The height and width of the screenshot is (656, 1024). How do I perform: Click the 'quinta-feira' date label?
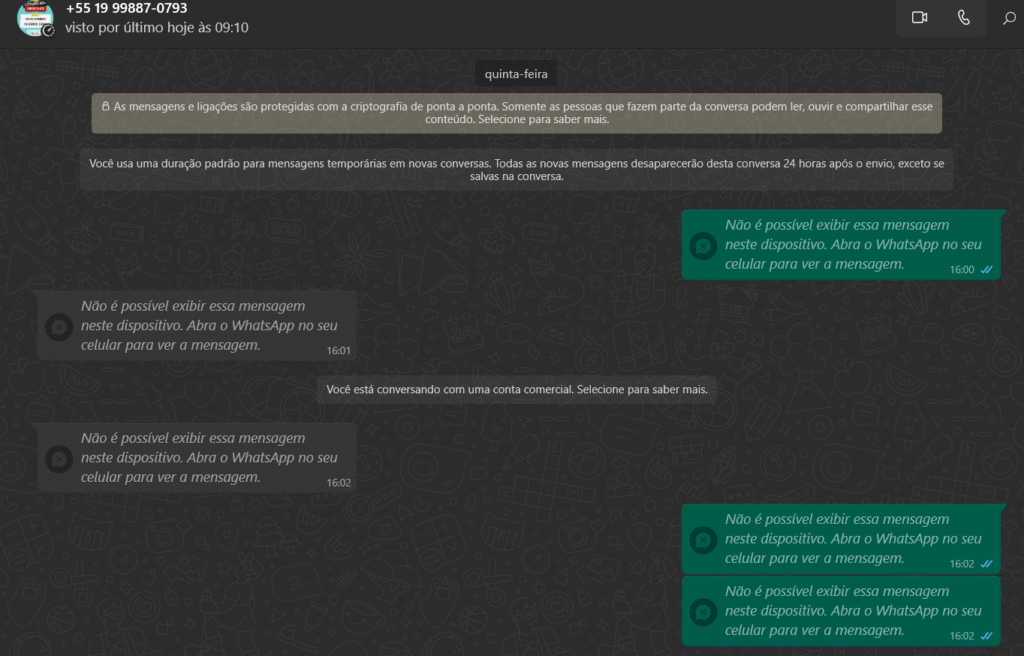tap(516, 74)
